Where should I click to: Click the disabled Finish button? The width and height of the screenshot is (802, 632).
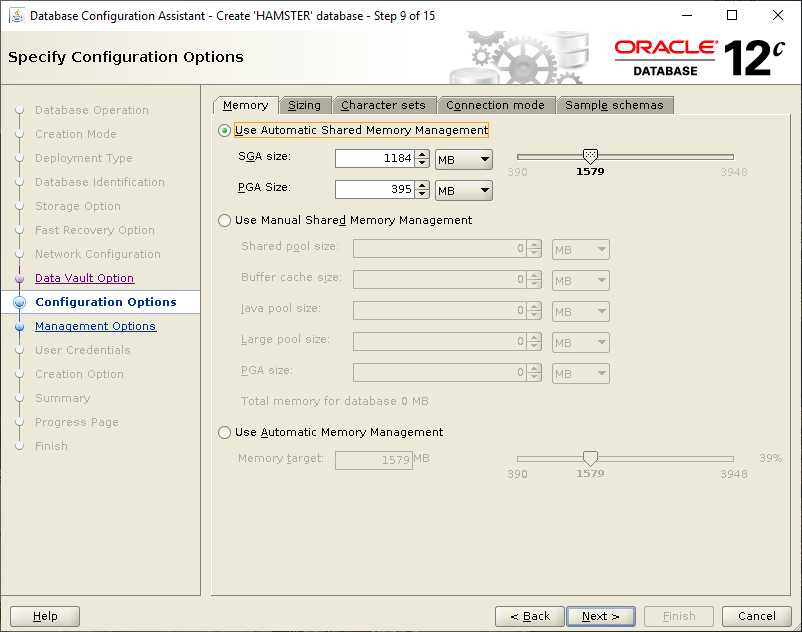point(679,616)
